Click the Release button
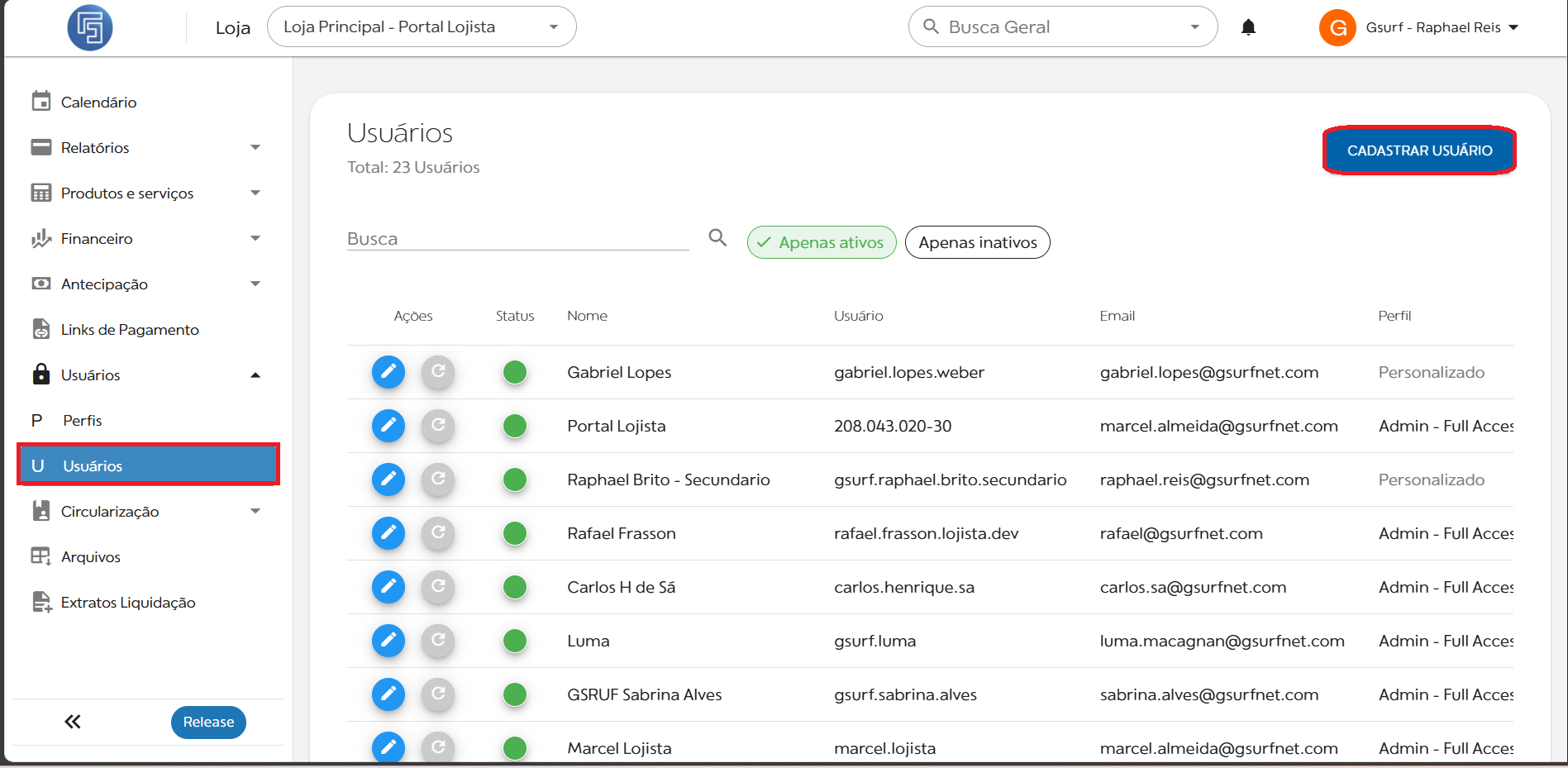 208,722
